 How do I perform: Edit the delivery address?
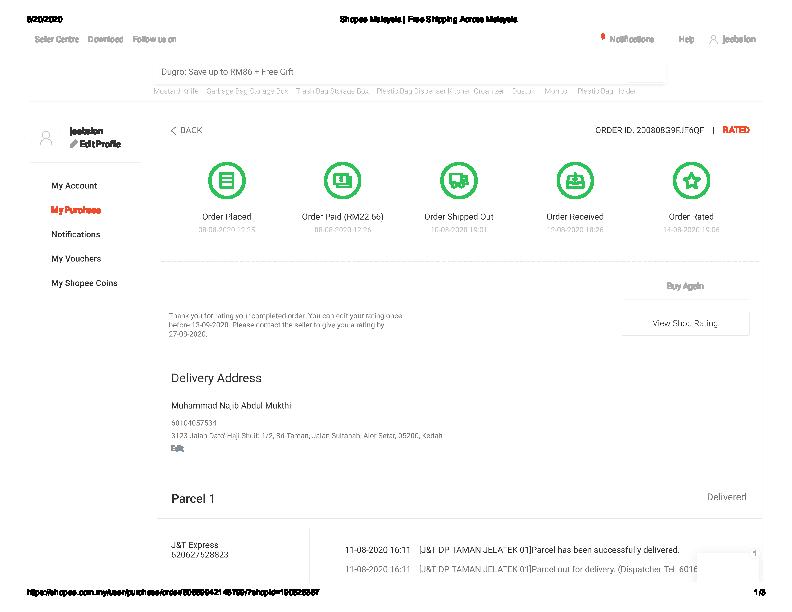coord(177,448)
